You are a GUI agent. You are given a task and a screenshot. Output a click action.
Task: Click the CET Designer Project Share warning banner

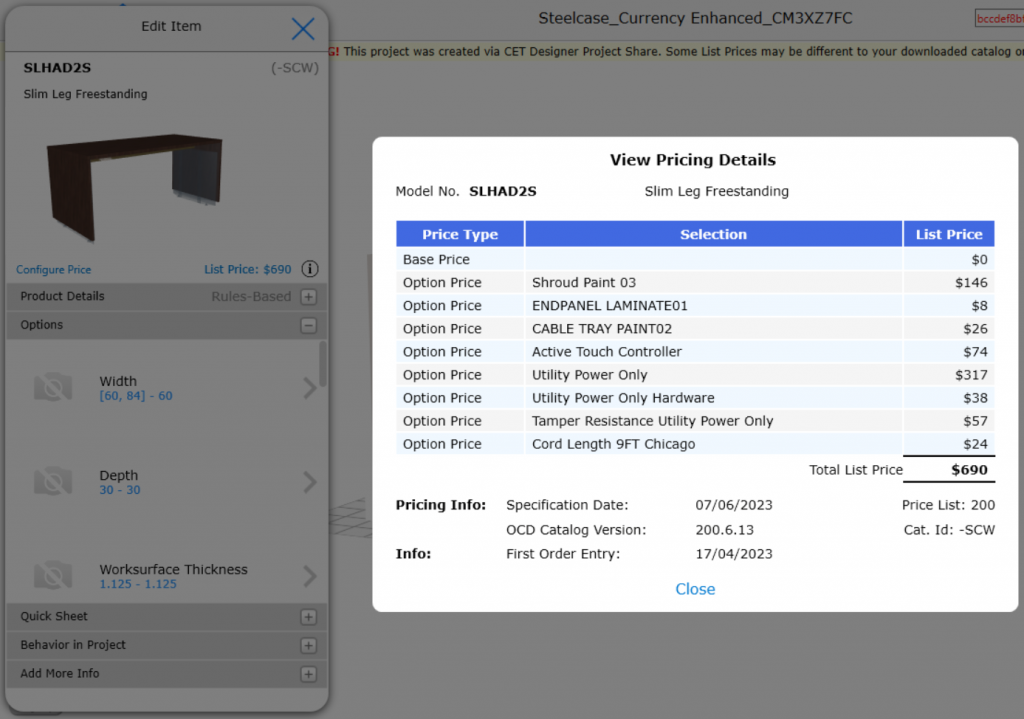click(x=676, y=52)
